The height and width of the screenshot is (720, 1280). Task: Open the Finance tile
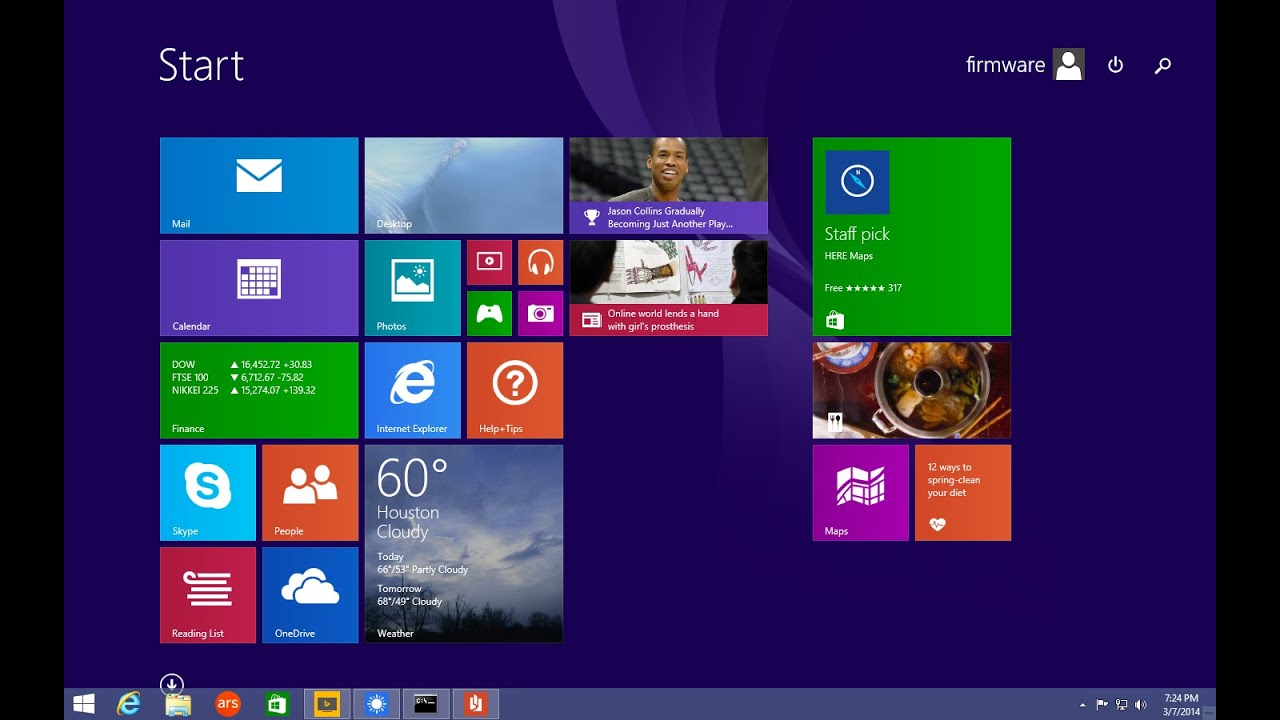click(x=259, y=390)
